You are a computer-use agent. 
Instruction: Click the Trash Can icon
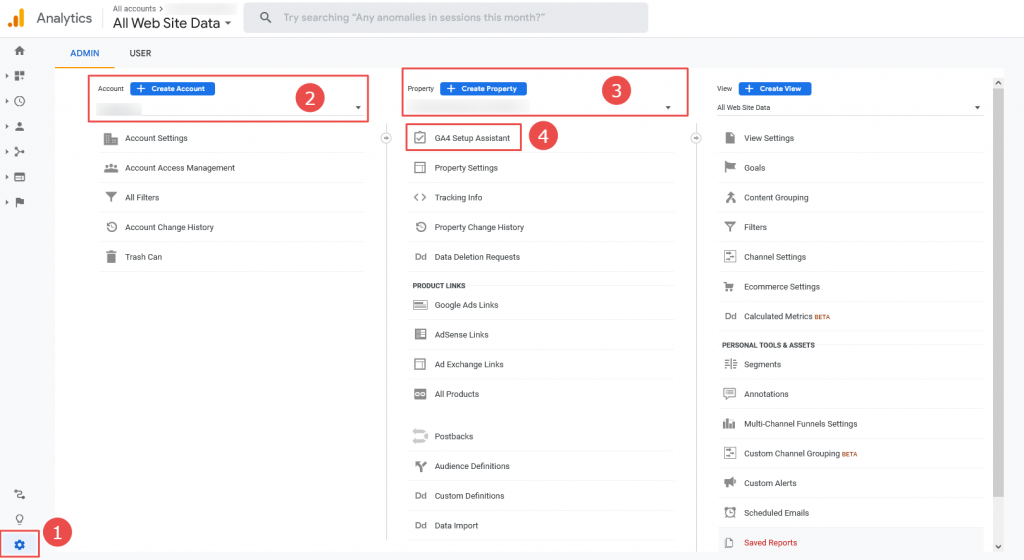pos(111,257)
